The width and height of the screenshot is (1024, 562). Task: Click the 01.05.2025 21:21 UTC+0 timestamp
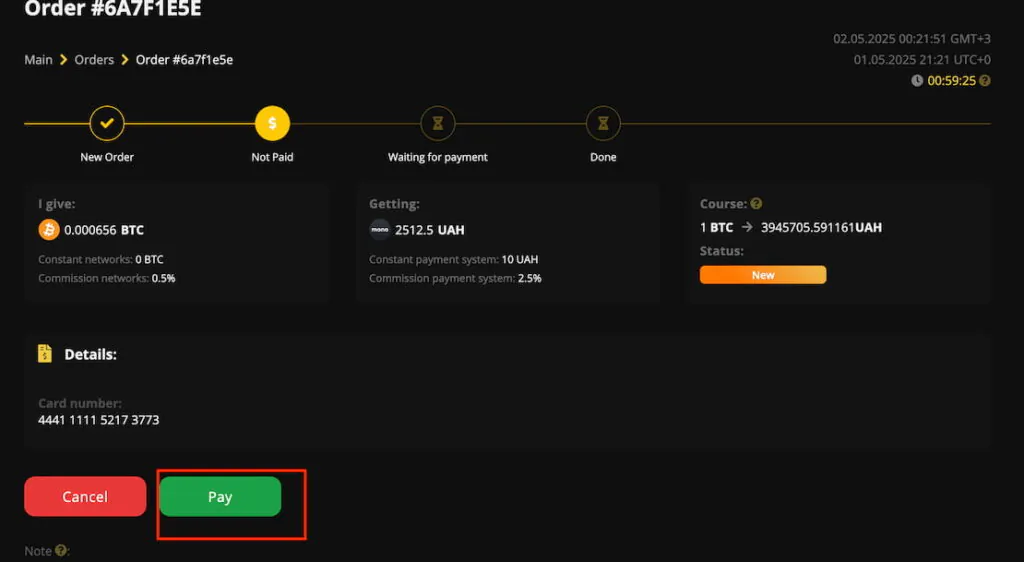[922, 59]
